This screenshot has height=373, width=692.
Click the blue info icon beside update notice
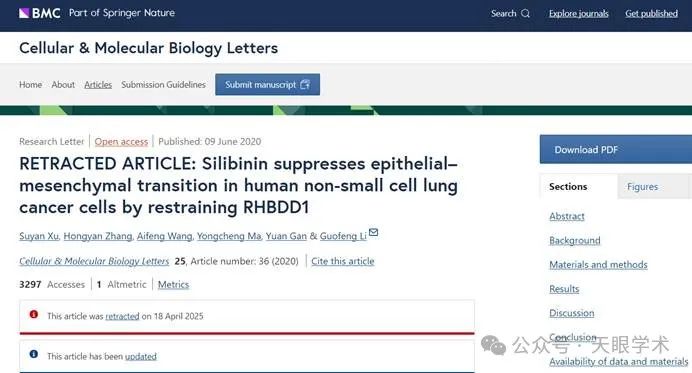(x=34, y=354)
